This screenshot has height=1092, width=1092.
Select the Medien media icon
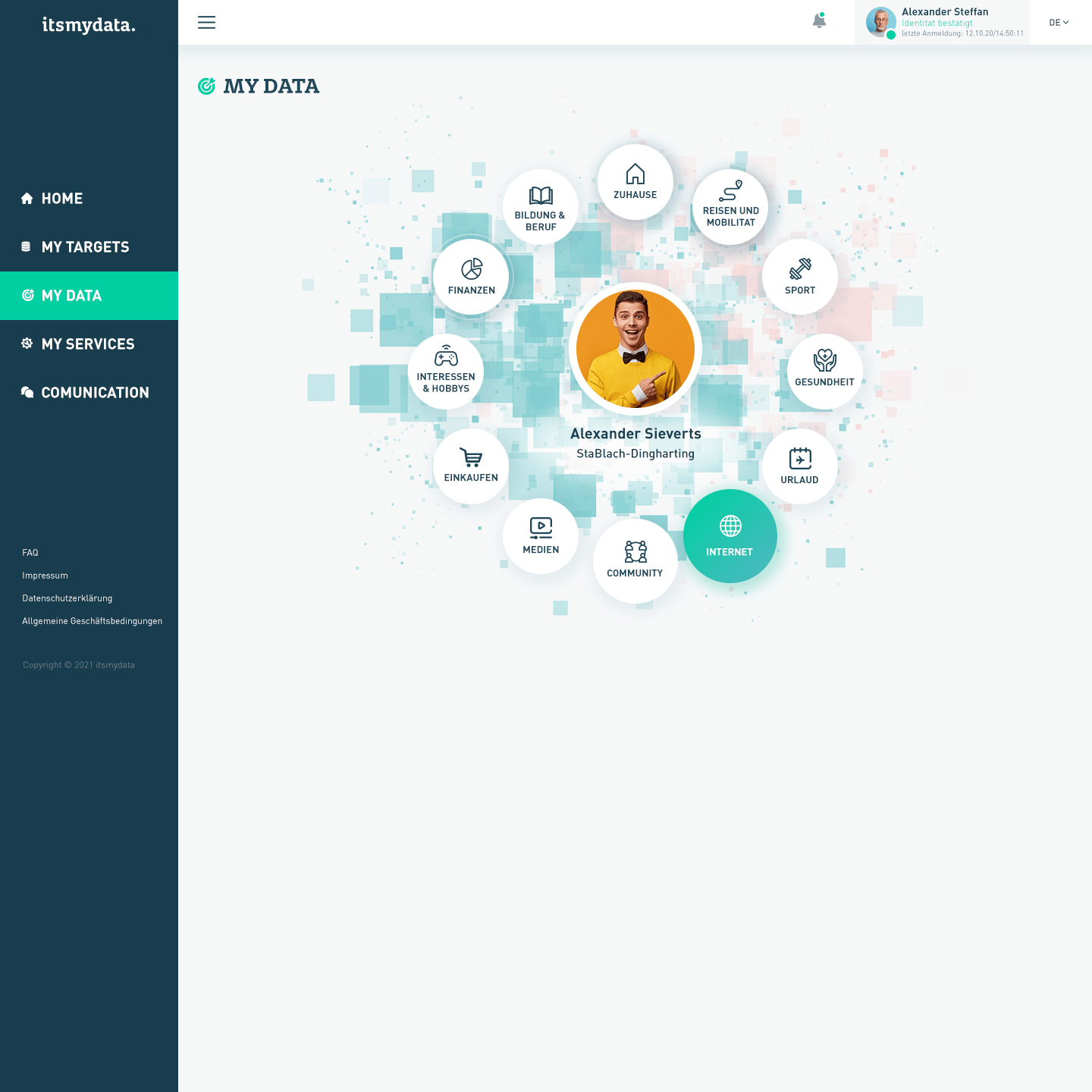tap(541, 535)
